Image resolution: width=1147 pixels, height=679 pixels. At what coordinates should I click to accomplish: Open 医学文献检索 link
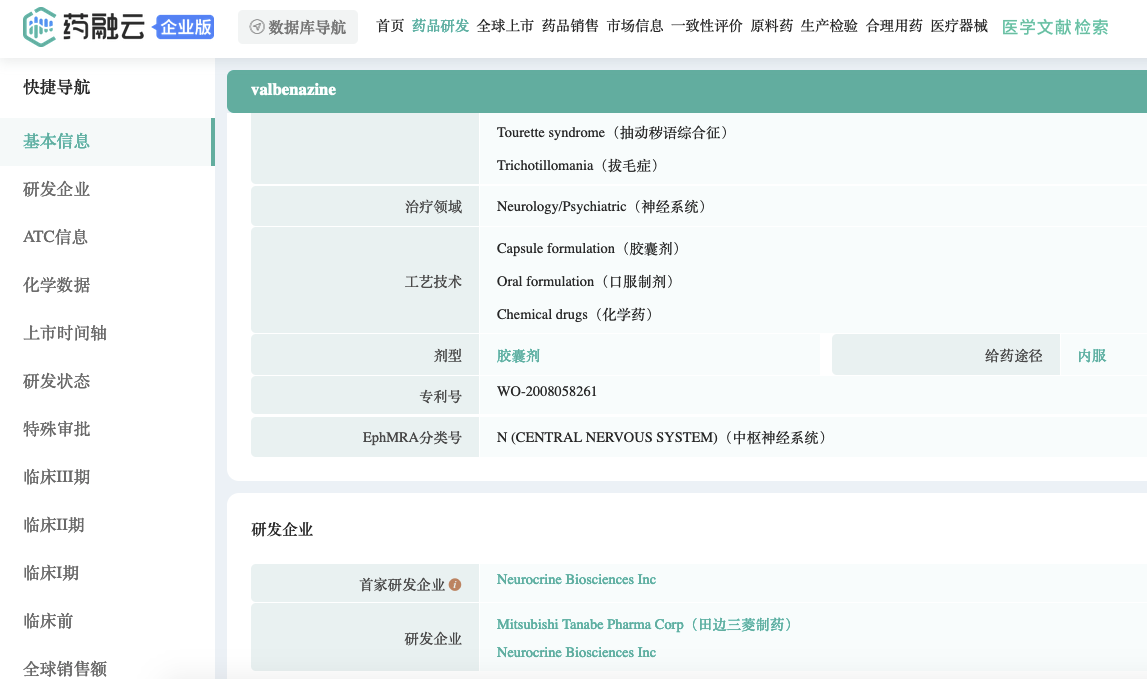(x=1055, y=28)
